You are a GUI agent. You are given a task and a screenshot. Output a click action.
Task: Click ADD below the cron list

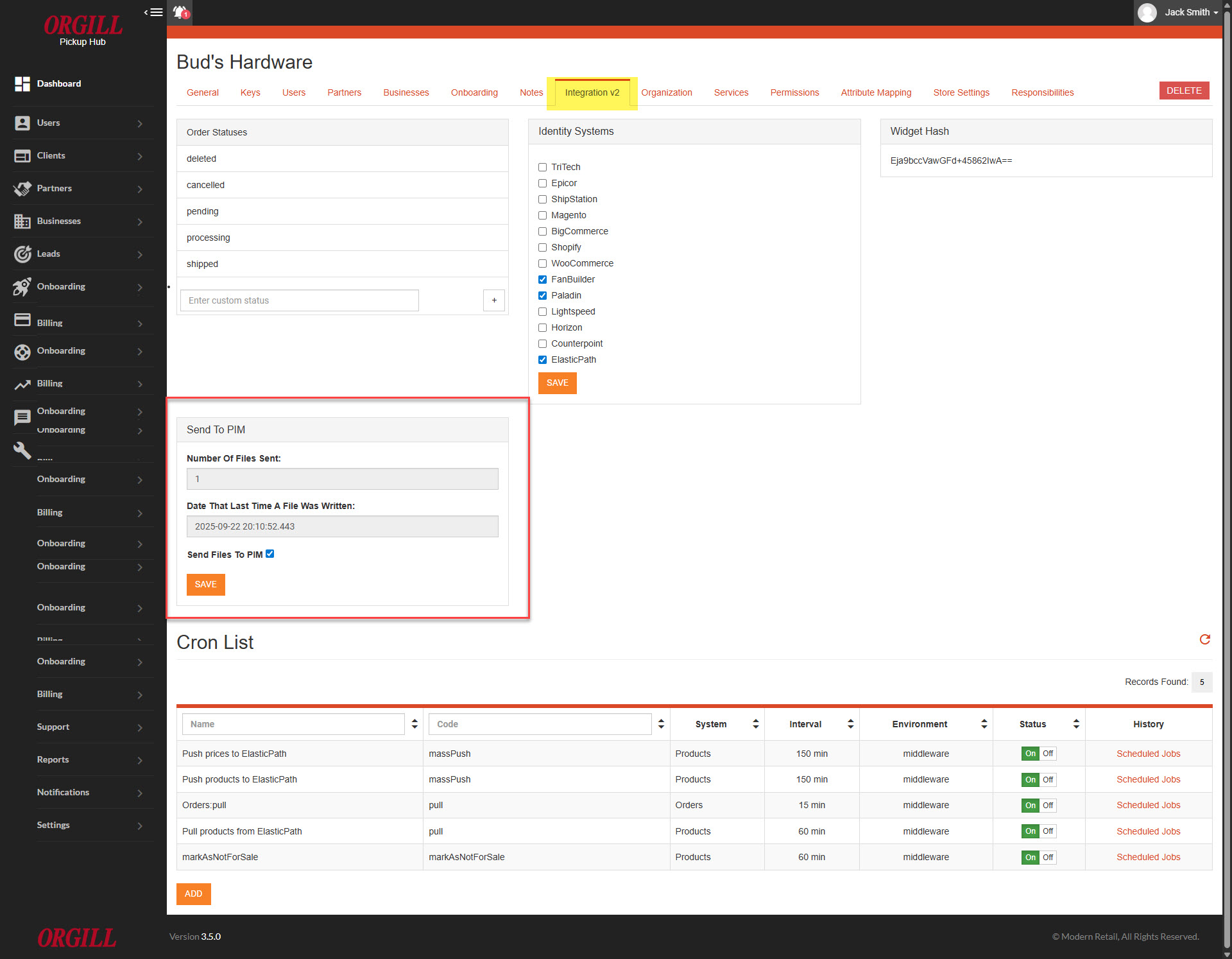click(193, 894)
